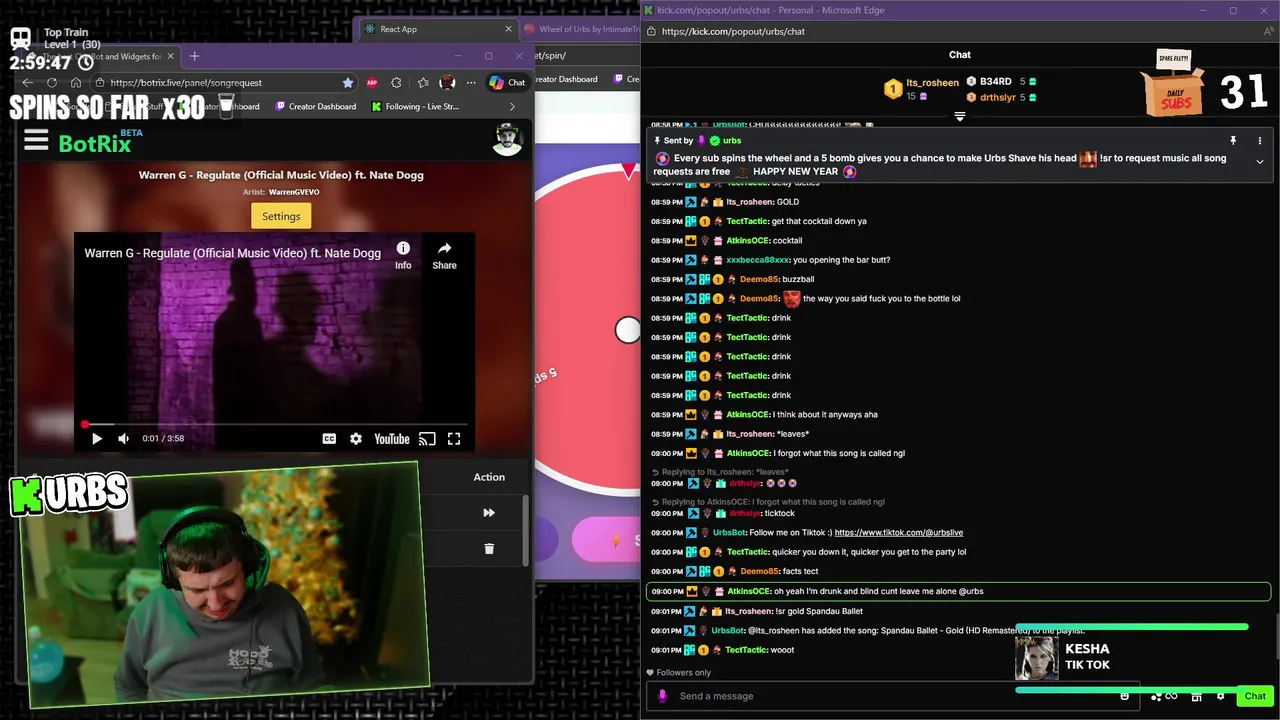1280x720 pixels.
Task: Open song request Settings in BotRix
Action: 281,216
